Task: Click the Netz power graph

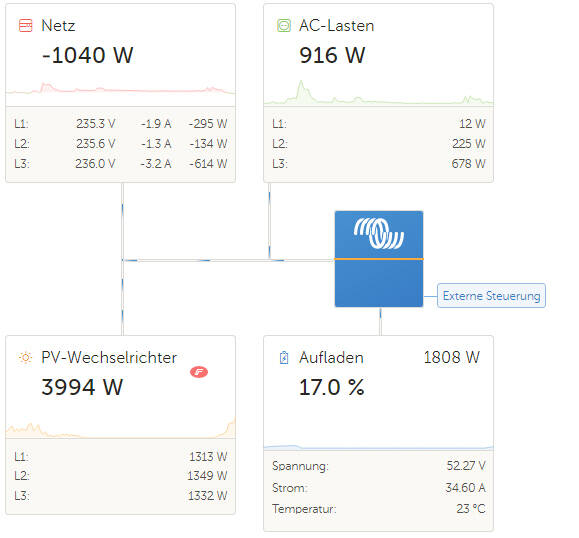Action: [120, 89]
